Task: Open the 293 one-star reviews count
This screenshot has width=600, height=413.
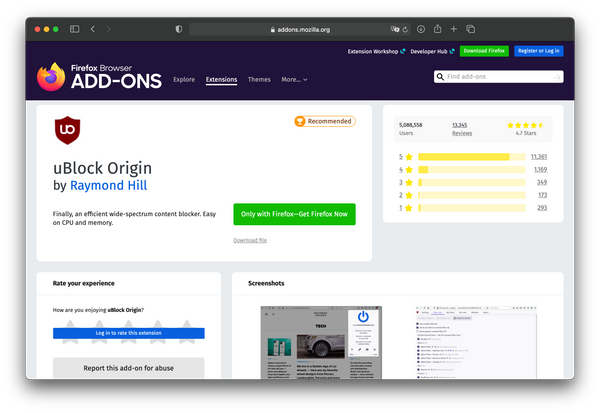Action: pos(542,208)
